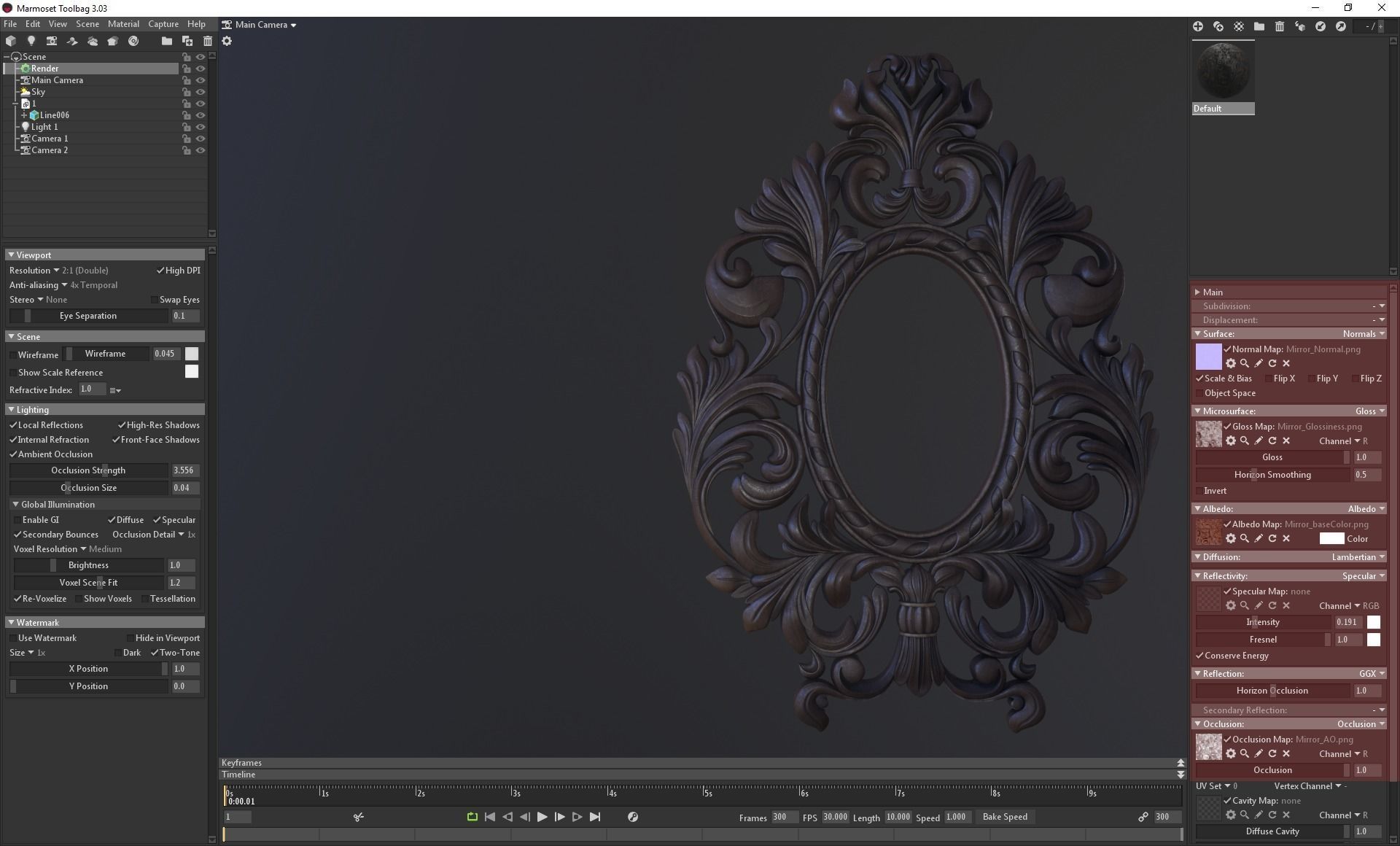Expand the Line006 tree node
This screenshot has height=846, width=1400.
coord(24,115)
